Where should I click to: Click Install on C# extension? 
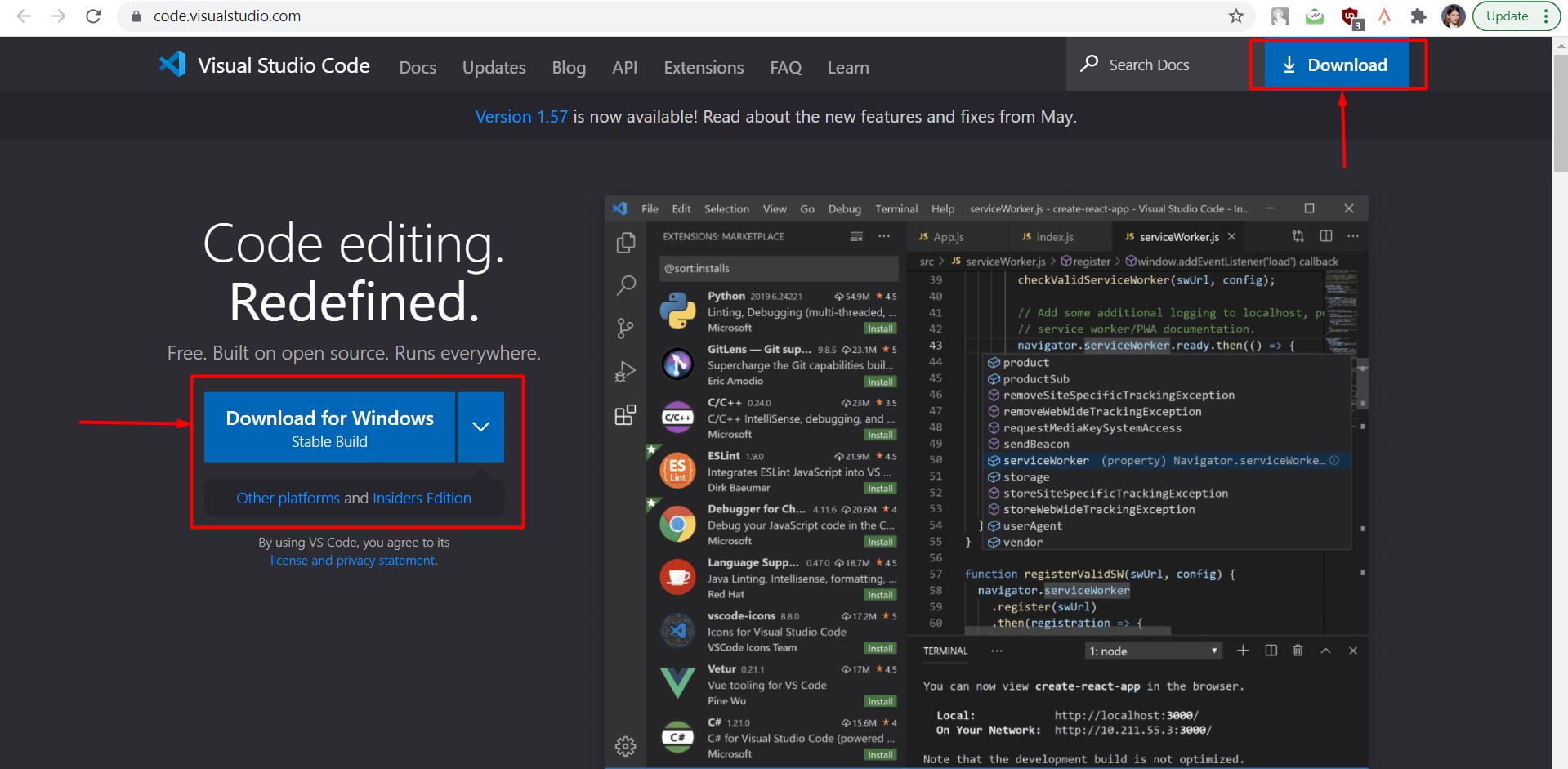[x=880, y=754]
